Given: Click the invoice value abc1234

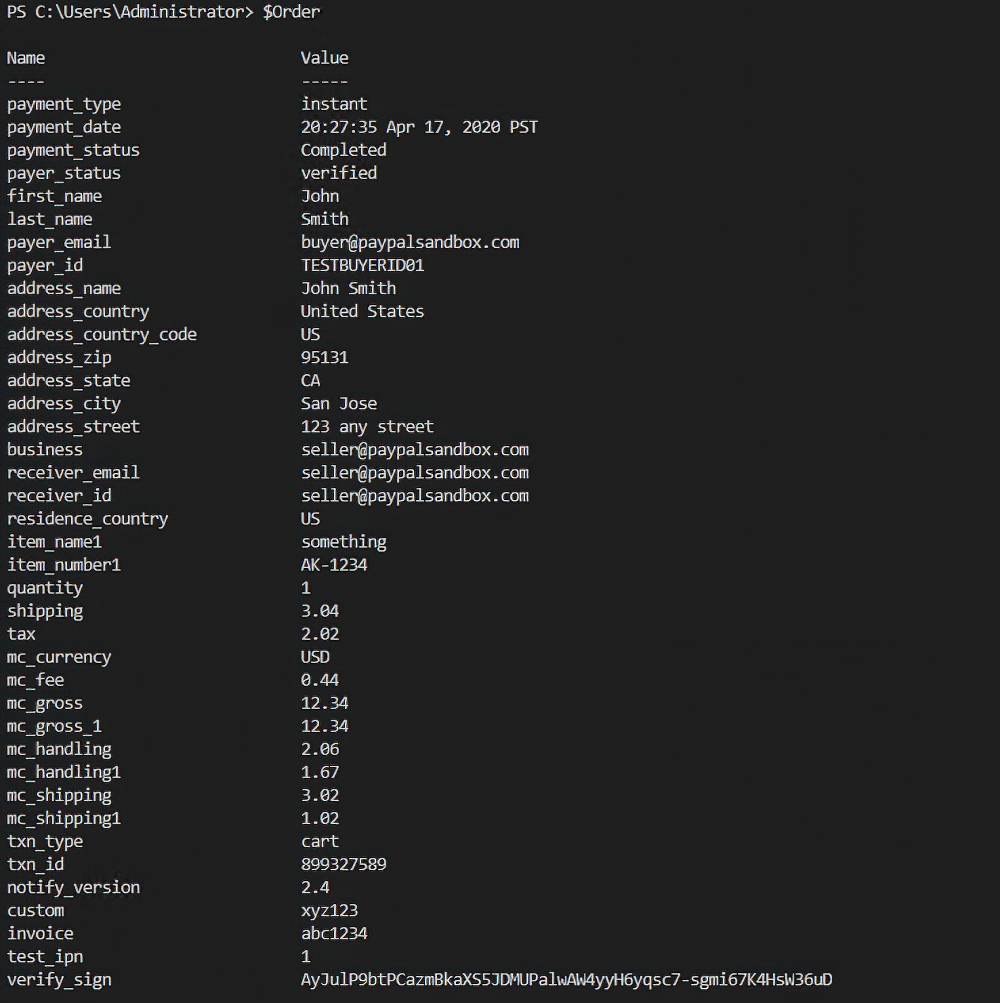Looking at the screenshot, I should click(334, 933).
